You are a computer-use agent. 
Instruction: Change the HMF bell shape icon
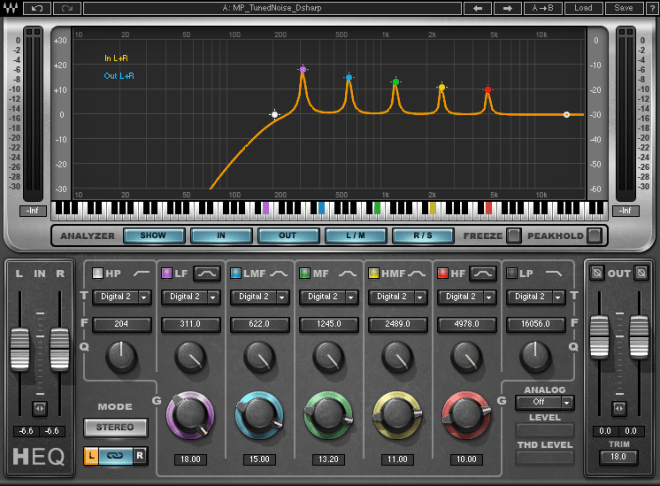(417, 274)
